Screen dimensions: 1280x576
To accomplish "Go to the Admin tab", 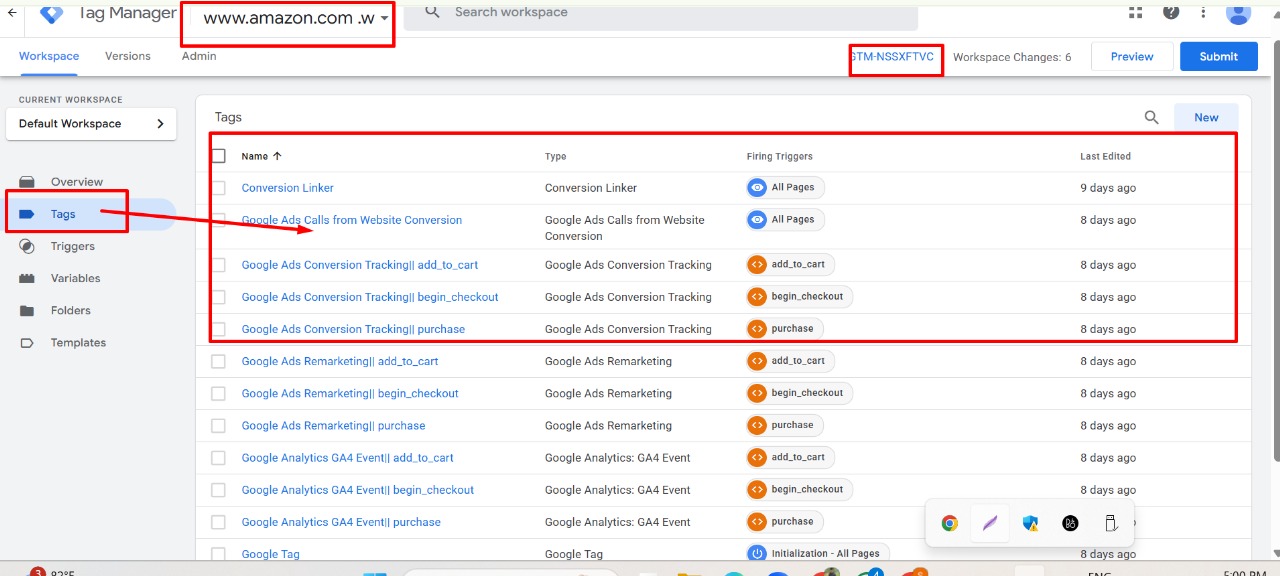I will pos(199,56).
